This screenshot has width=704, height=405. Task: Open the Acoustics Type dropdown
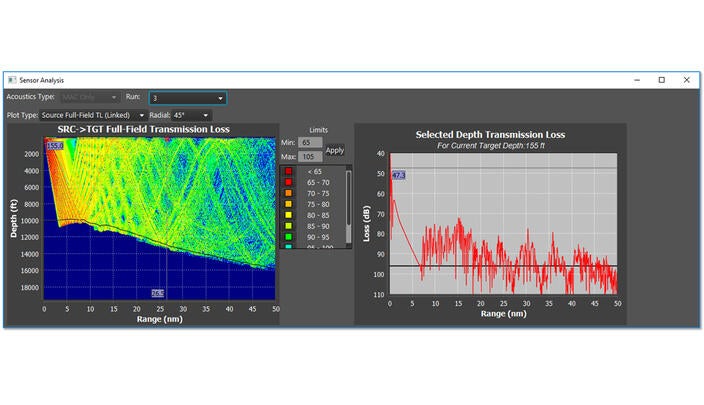coord(90,98)
